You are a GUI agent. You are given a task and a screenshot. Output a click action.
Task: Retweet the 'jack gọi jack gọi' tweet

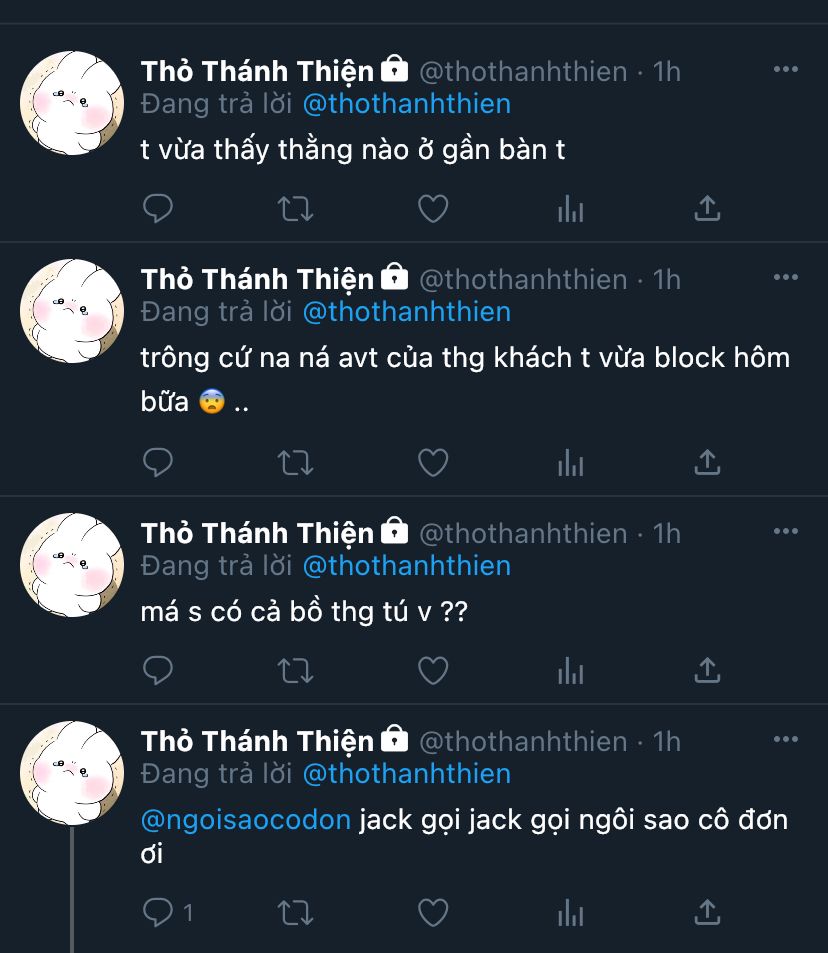(x=295, y=912)
